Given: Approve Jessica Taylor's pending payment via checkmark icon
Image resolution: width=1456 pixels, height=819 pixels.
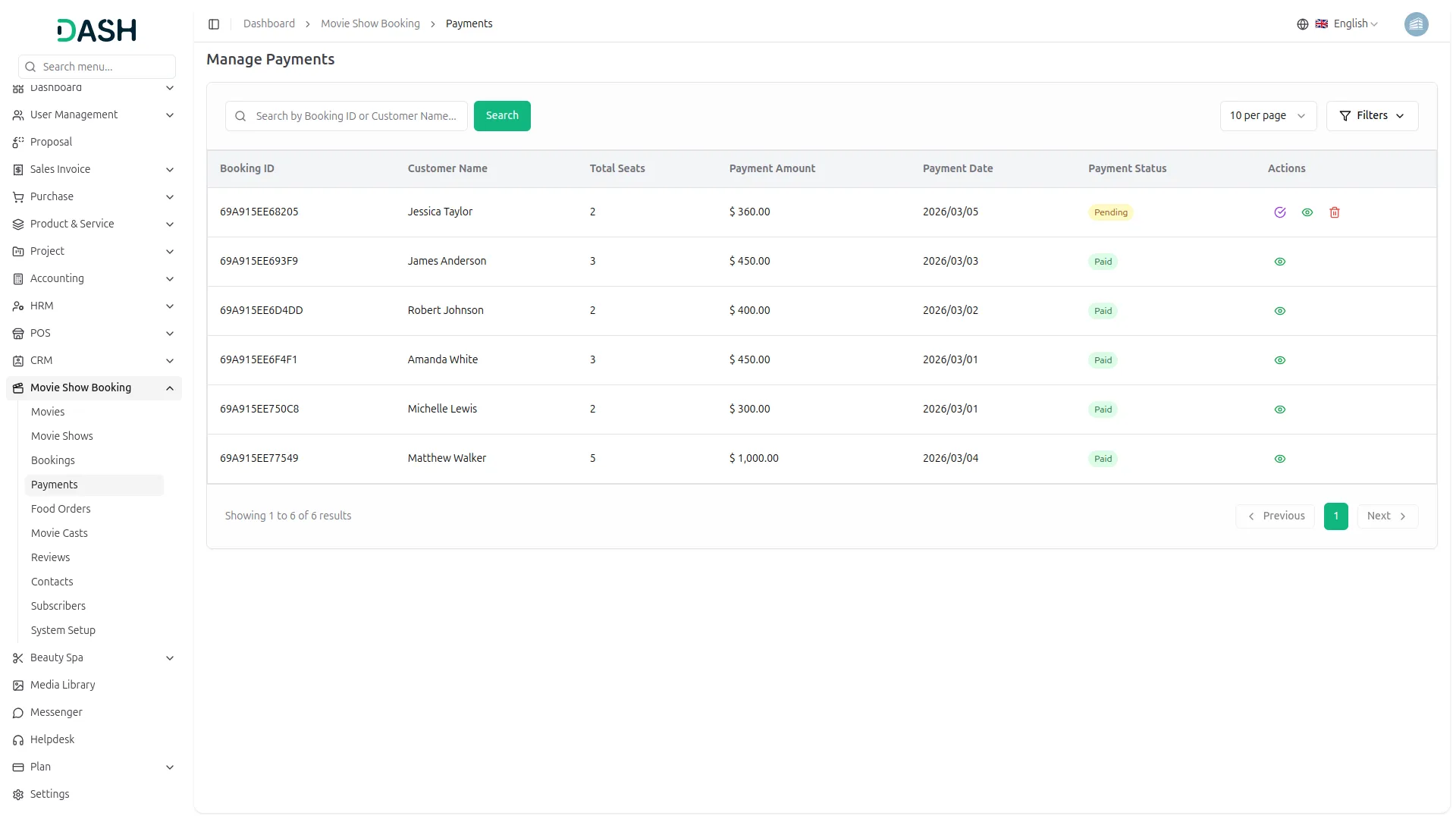Looking at the screenshot, I should 1280,212.
